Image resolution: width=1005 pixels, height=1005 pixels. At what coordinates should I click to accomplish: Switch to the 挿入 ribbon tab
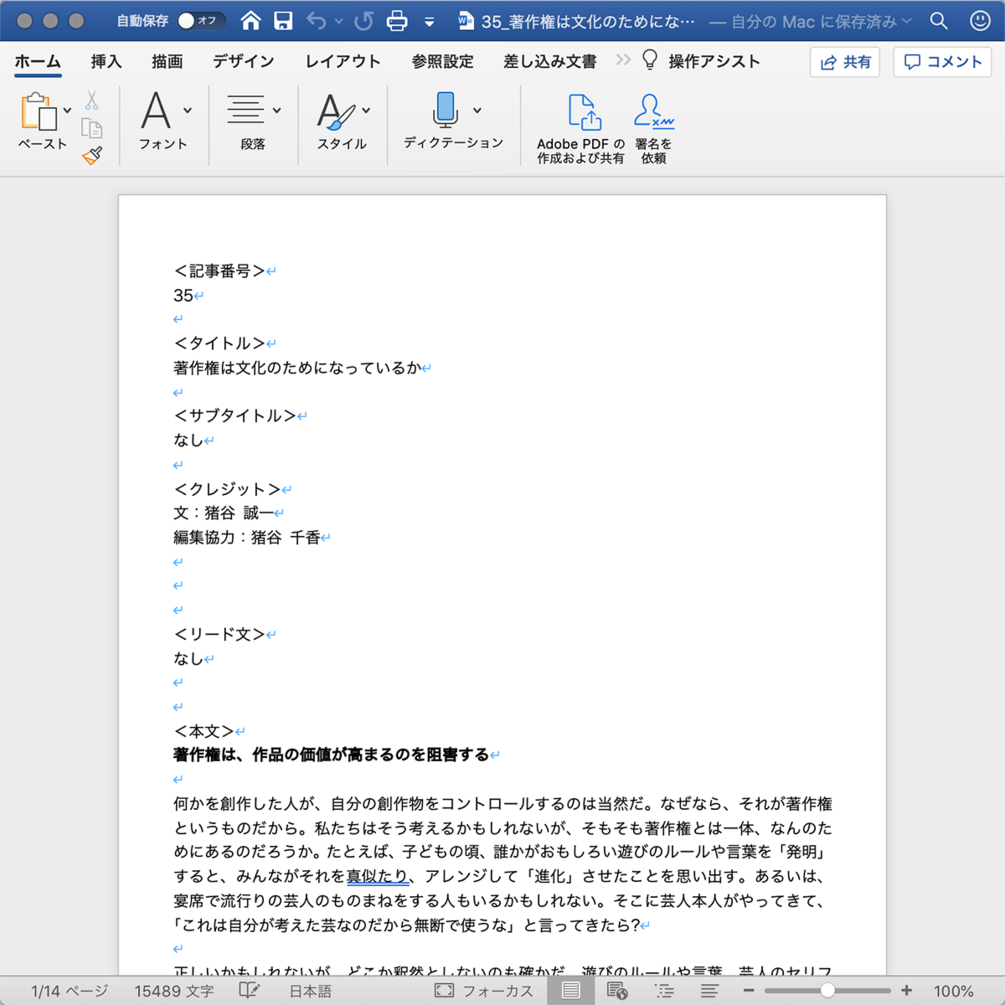click(105, 61)
